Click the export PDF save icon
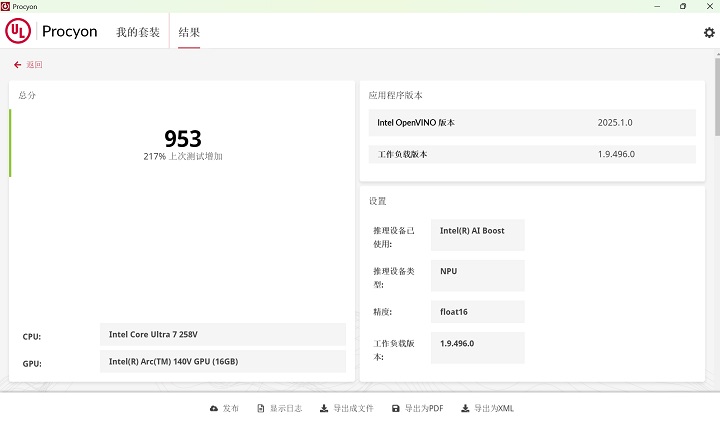This screenshot has width=720, height=422. coord(395,408)
